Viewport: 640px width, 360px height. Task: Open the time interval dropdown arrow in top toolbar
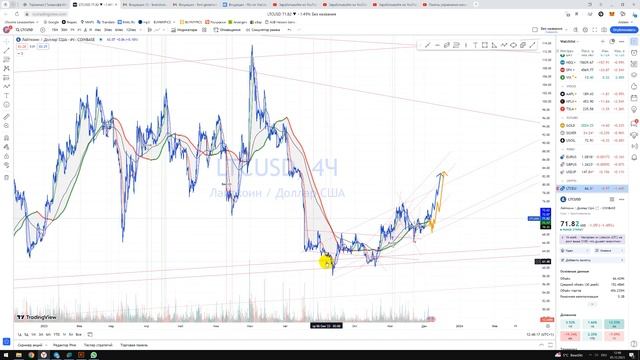[x=140, y=30]
